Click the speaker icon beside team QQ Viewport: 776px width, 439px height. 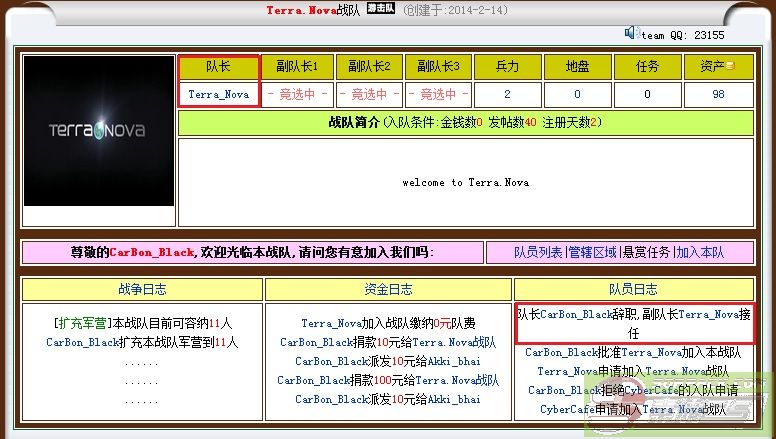coord(631,32)
